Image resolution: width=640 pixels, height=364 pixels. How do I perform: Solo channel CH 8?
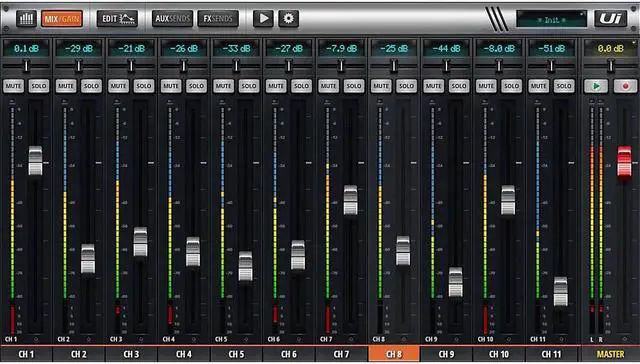(x=407, y=86)
